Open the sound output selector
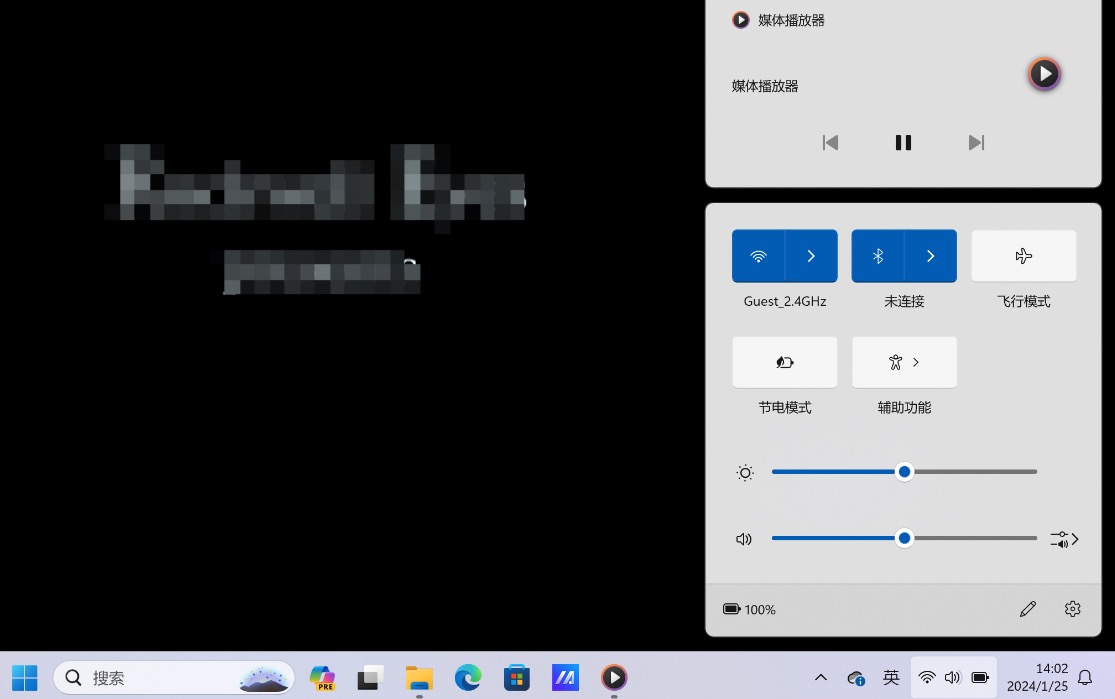The width and height of the screenshot is (1115, 699). pyautogui.click(x=1064, y=539)
